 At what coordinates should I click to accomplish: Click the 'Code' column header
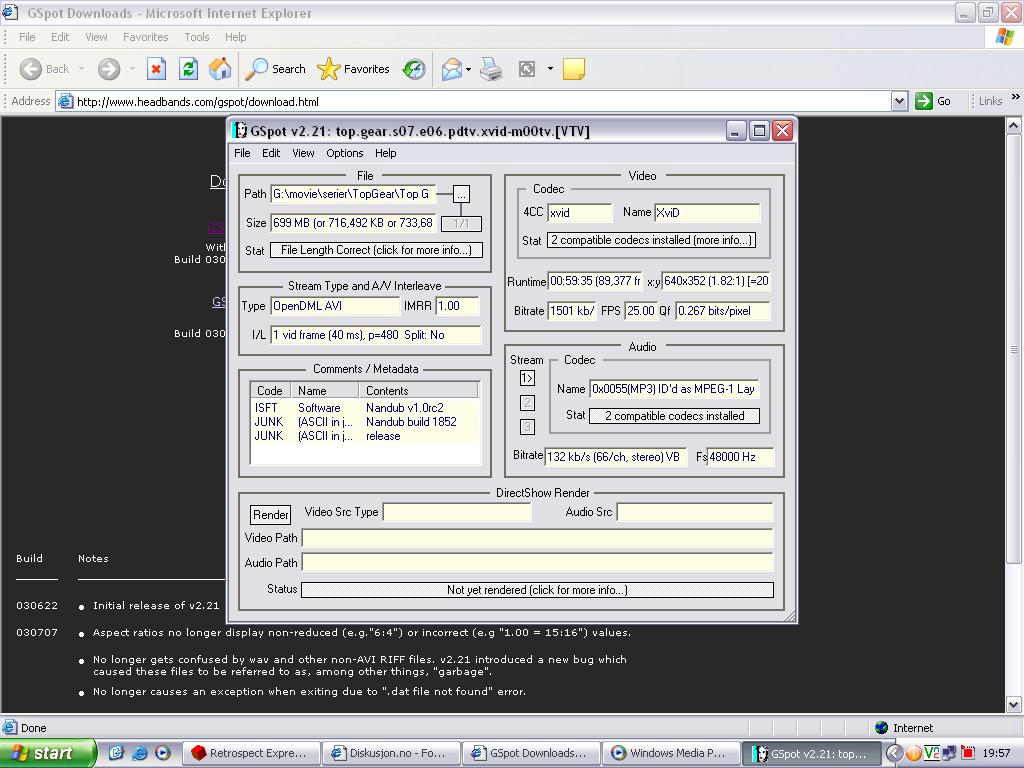click(x=270, y=391)
